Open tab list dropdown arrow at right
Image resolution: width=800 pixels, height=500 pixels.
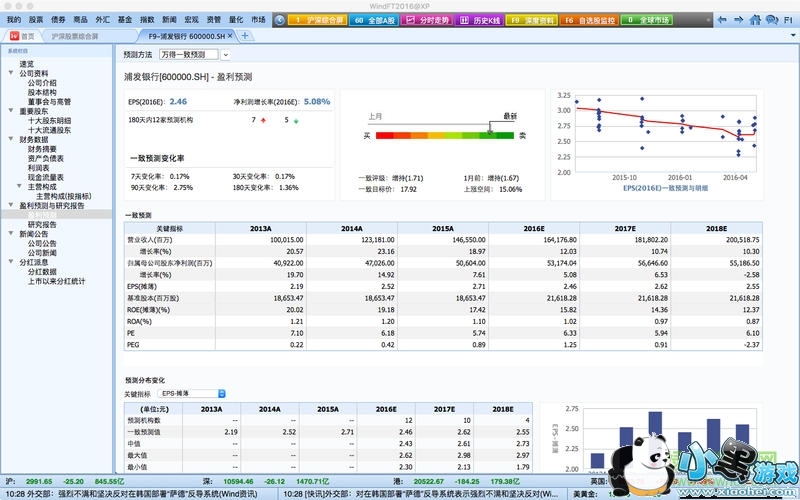click(793, 36)
